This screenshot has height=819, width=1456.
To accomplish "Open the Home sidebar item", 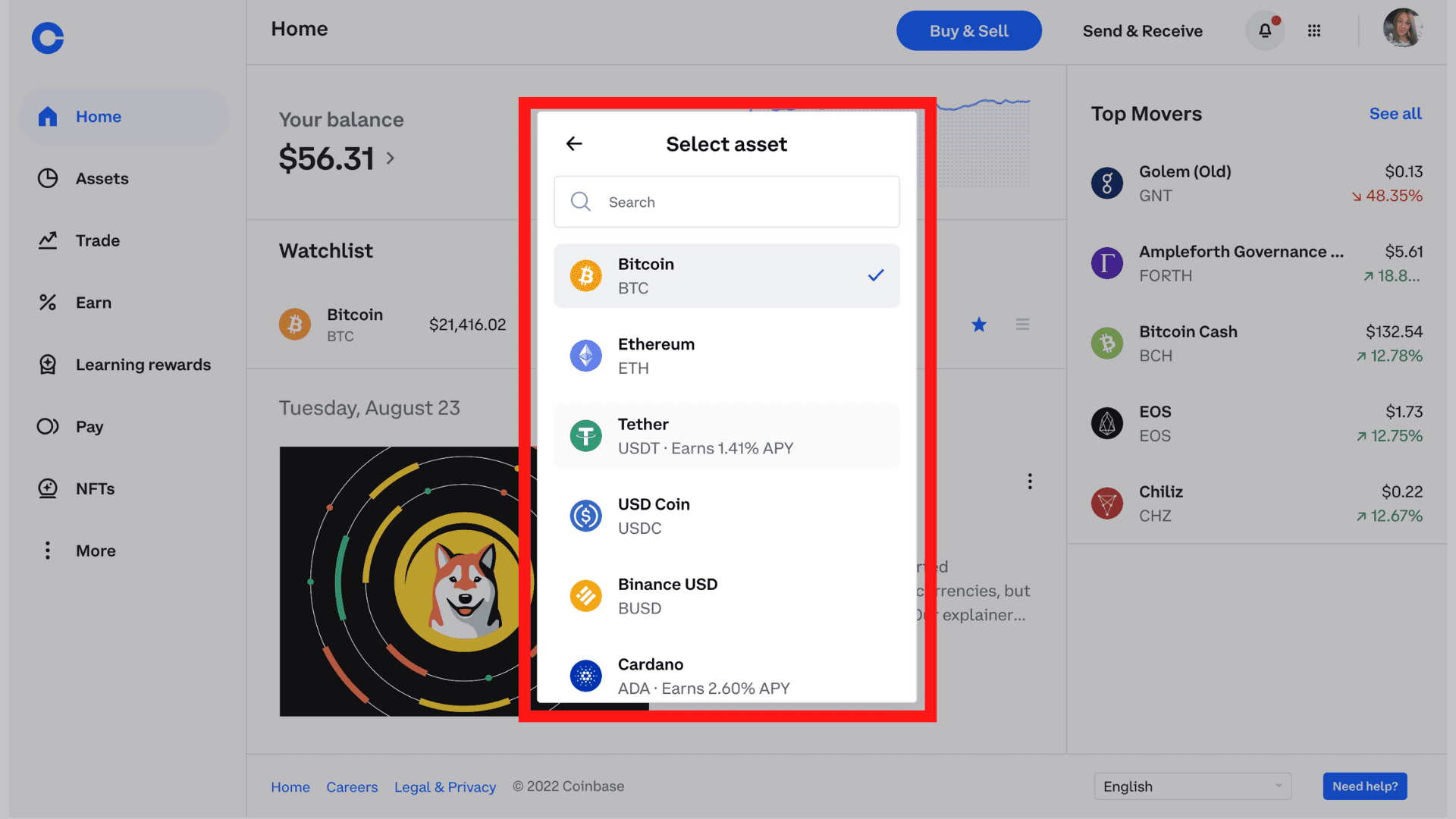I will pos(124,116).
